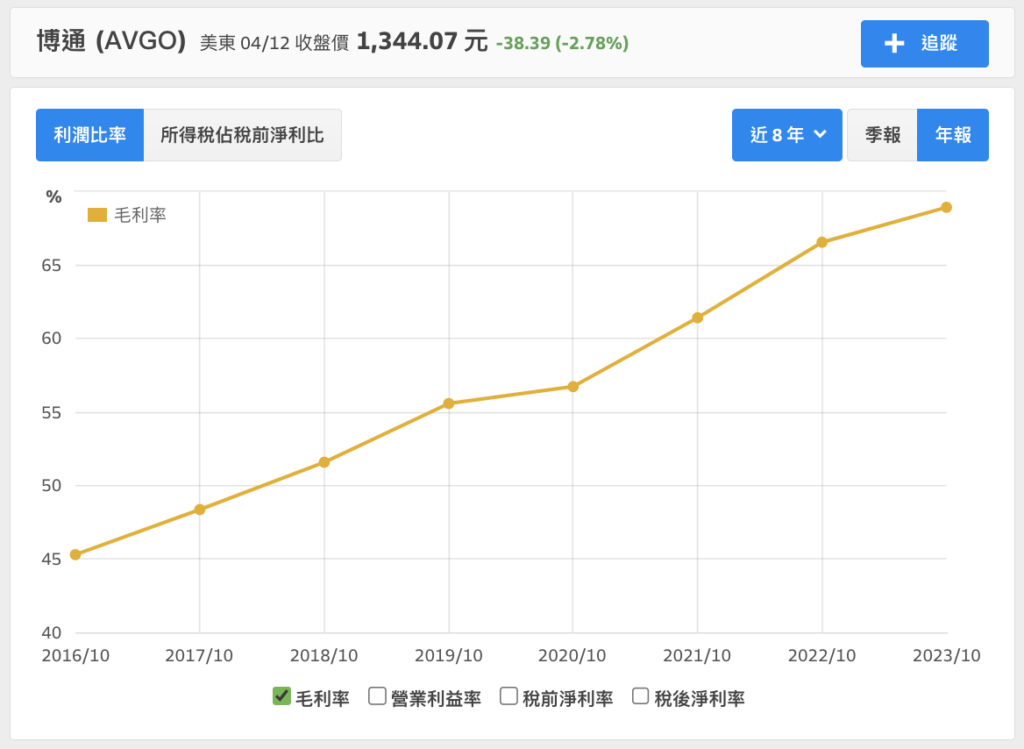The image size is (1024, 749).
Task: Click the 2018/10 data point on the line
Action: pyautogui.click(x=324, y=462)
